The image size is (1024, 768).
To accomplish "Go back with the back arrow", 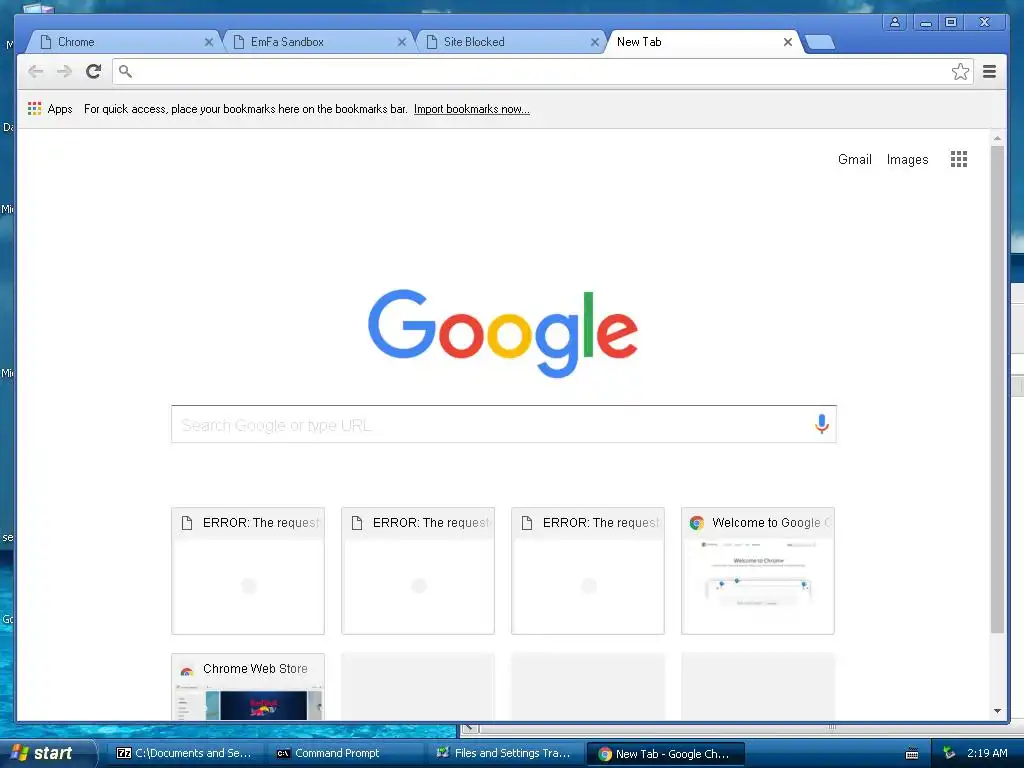I will click(x=35, y=71).
